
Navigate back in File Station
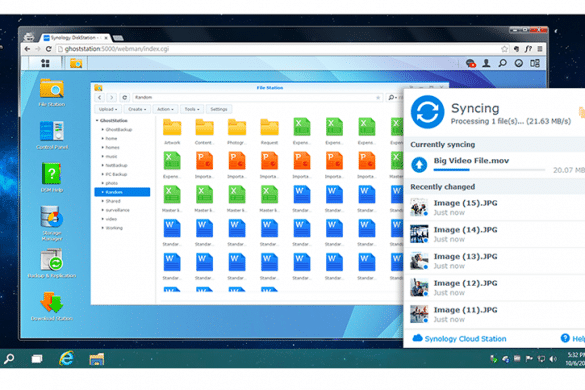(x=100, y=97)
